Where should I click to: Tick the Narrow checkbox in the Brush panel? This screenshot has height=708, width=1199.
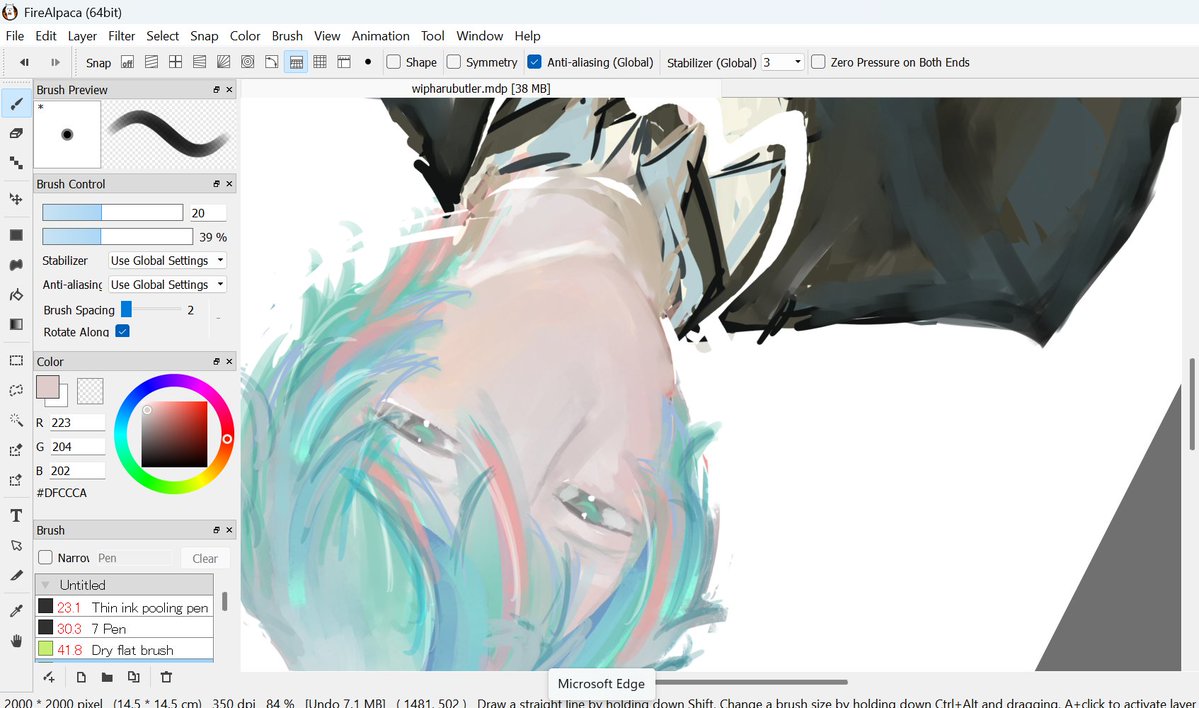[45, 557]
